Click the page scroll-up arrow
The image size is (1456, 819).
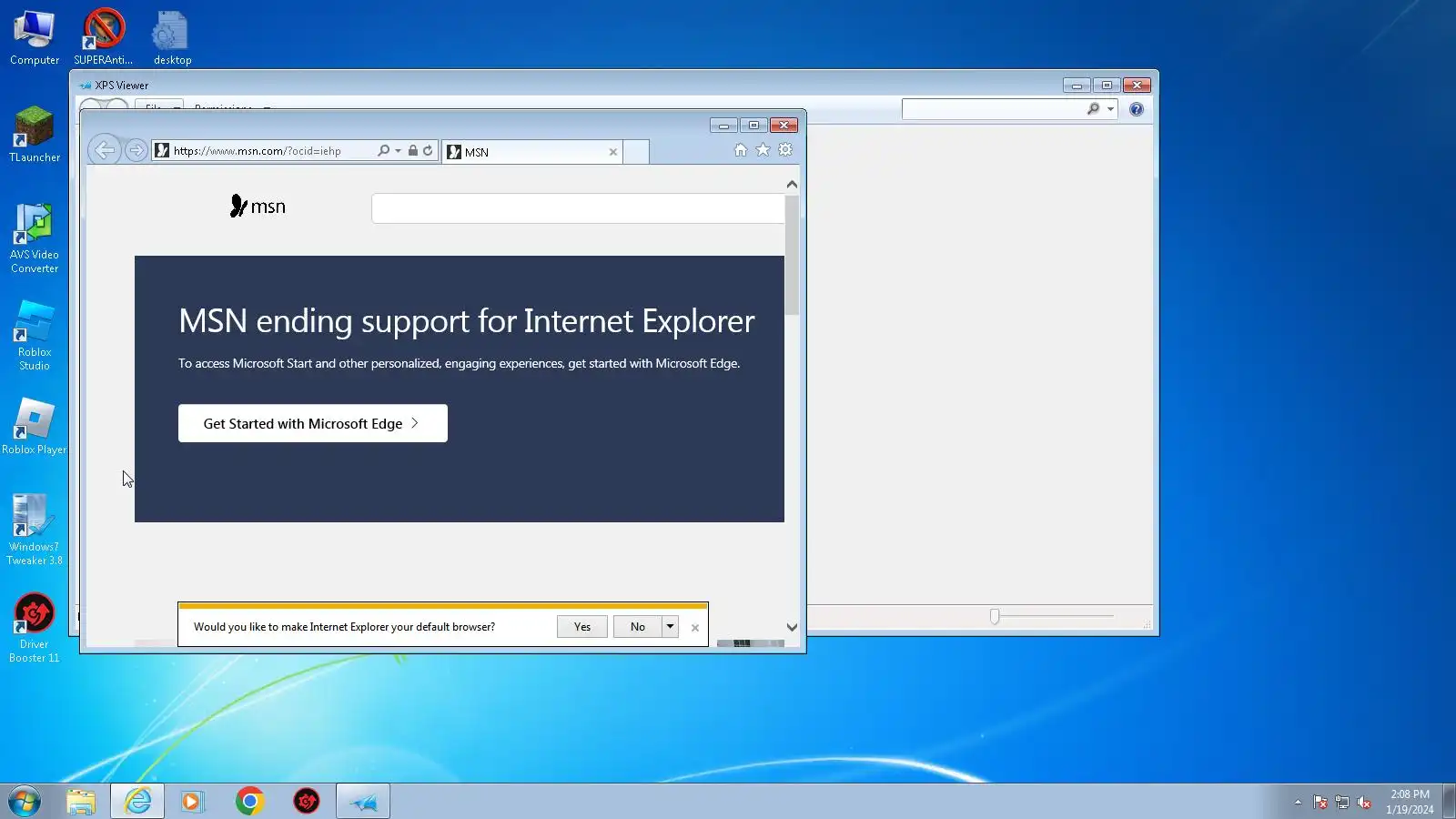coord(792,185)
